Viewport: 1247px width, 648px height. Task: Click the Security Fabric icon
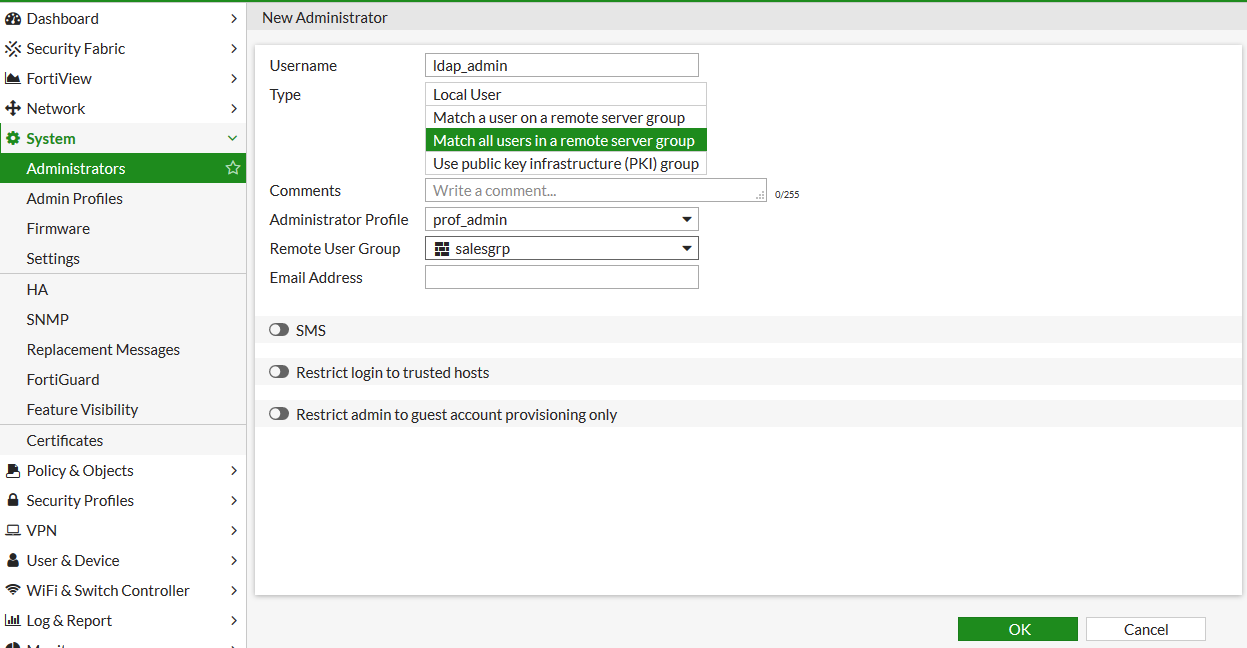13,48
